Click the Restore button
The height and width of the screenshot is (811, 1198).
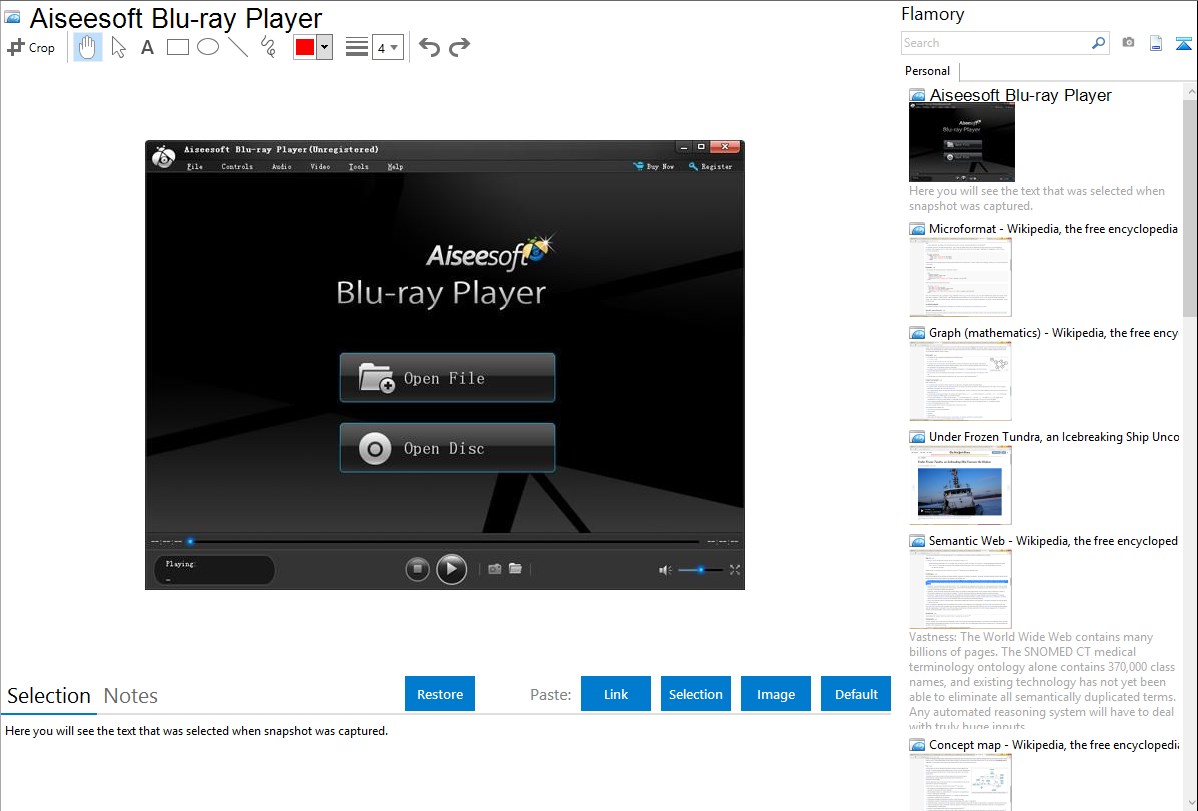[440, 694]
